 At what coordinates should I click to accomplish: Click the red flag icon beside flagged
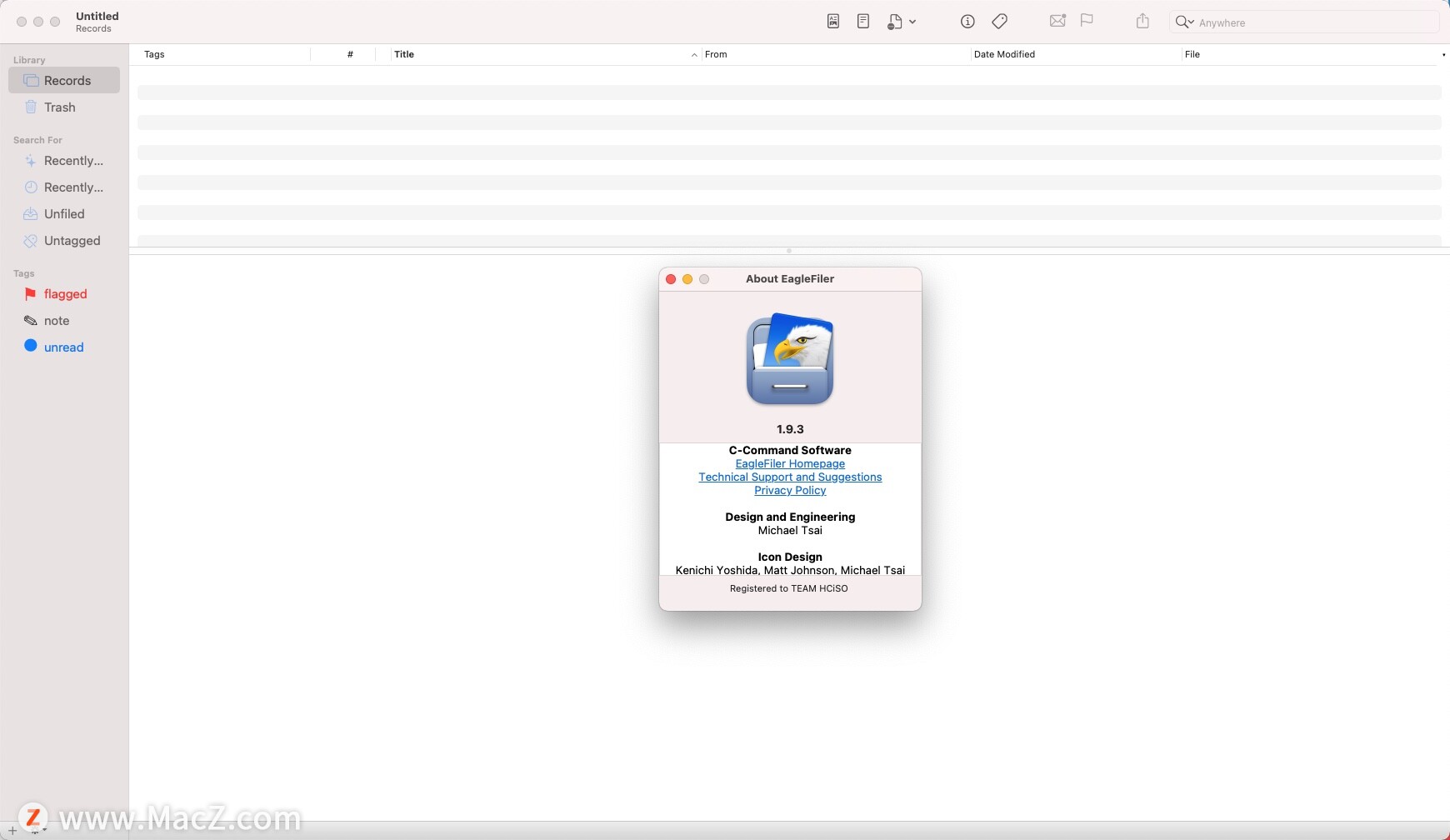[31, 294]
